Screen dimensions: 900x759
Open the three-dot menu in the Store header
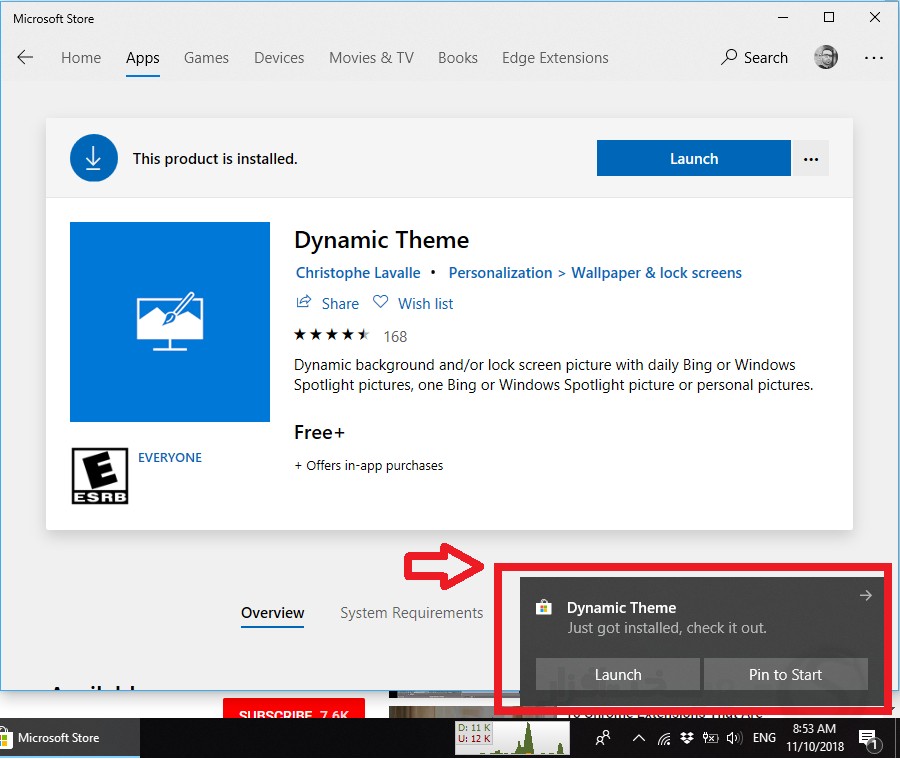873,58
